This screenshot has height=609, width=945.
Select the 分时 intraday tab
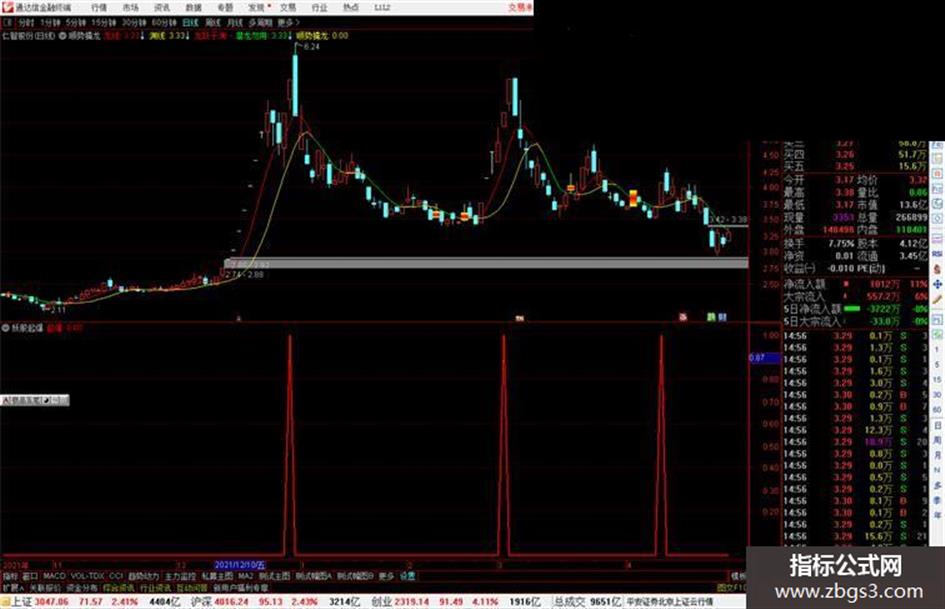click(26, 23)
